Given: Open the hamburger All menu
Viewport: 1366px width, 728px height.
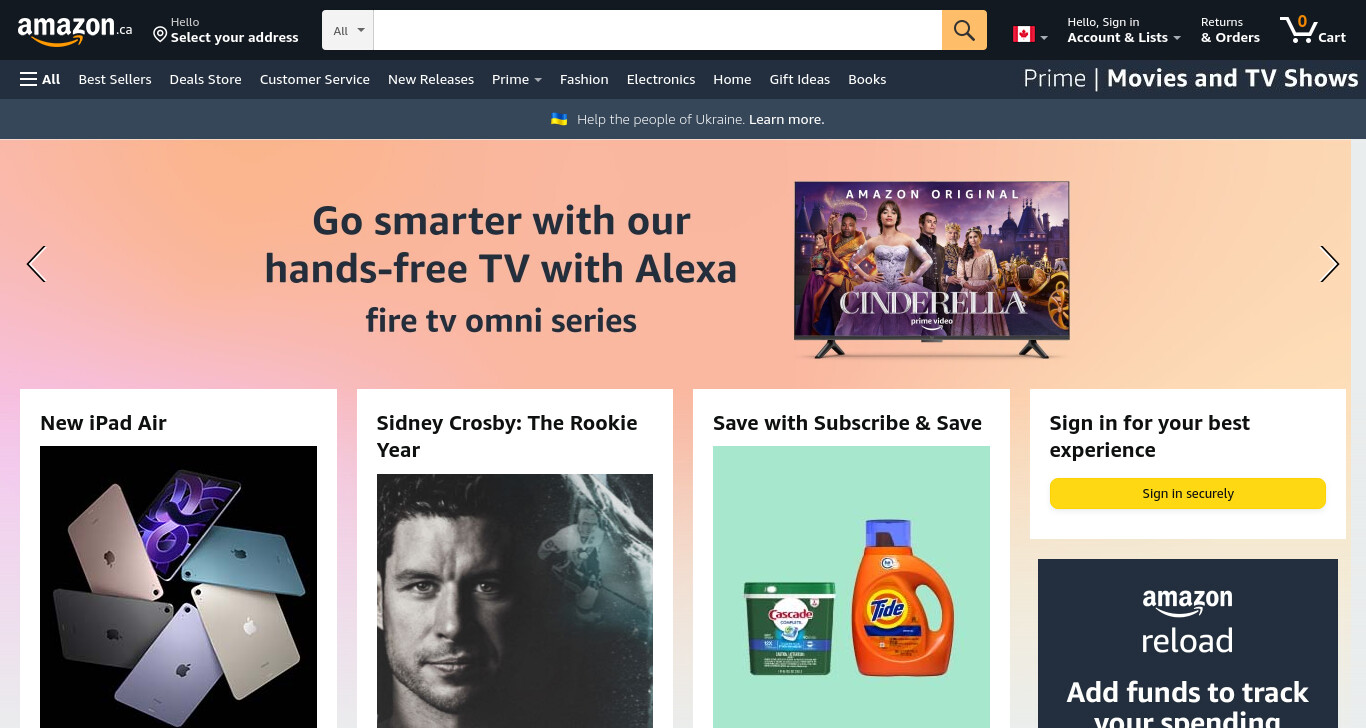Looking at the screenshot, I should [x=40, y=79].
